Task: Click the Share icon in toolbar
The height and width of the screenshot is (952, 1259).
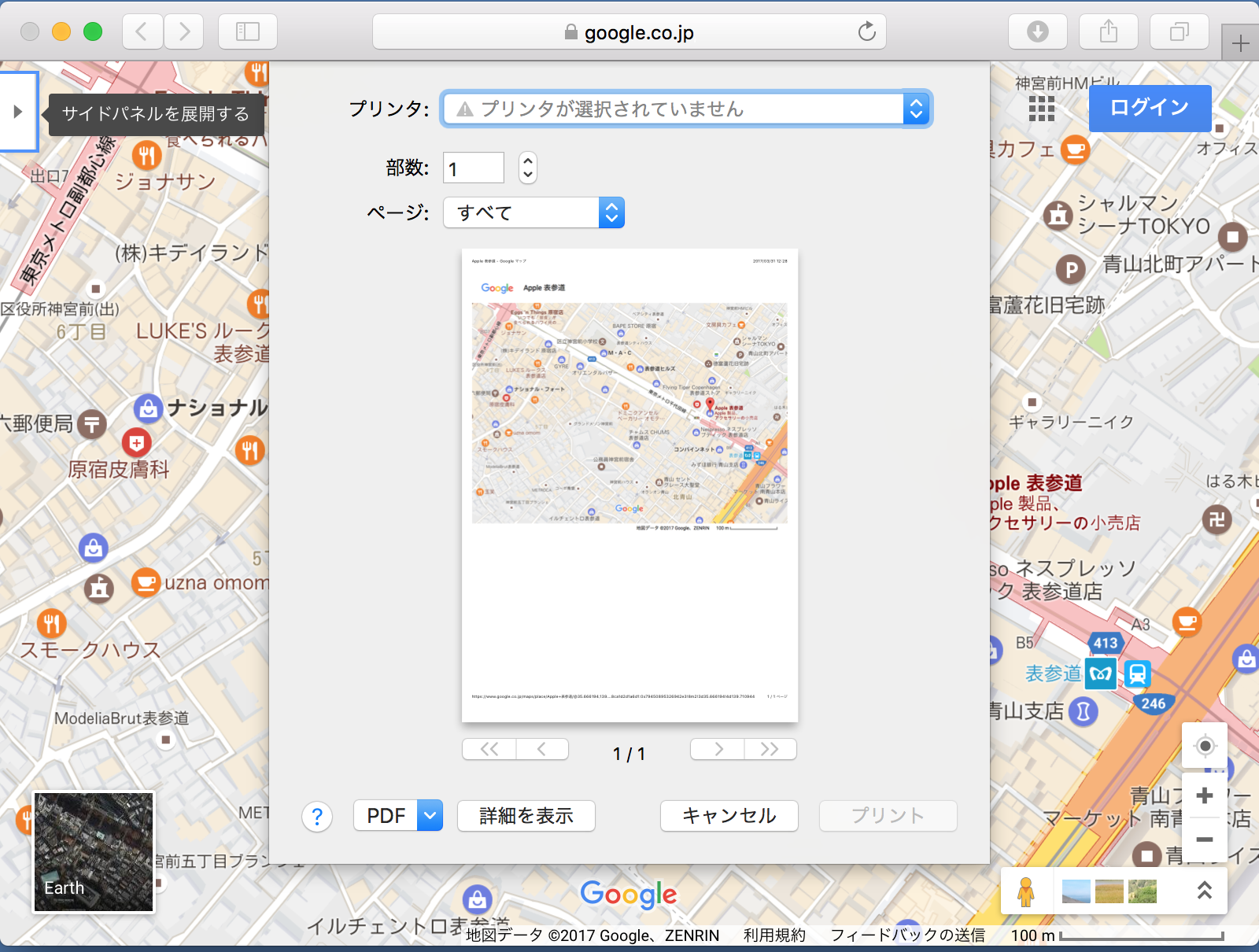Action: [x=1108, y=31]
